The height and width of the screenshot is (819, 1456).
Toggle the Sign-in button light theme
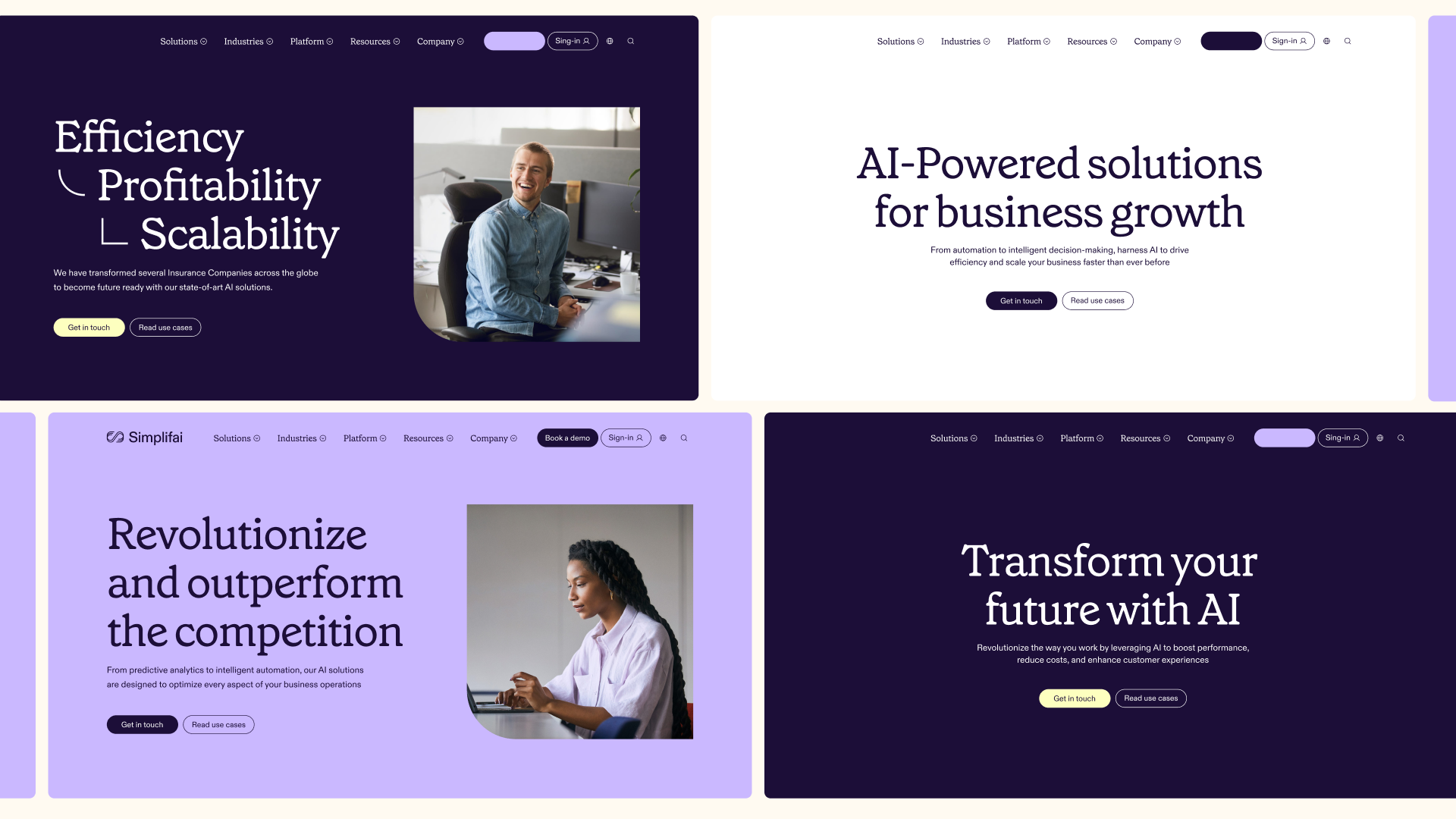[x=1289, y=40]
